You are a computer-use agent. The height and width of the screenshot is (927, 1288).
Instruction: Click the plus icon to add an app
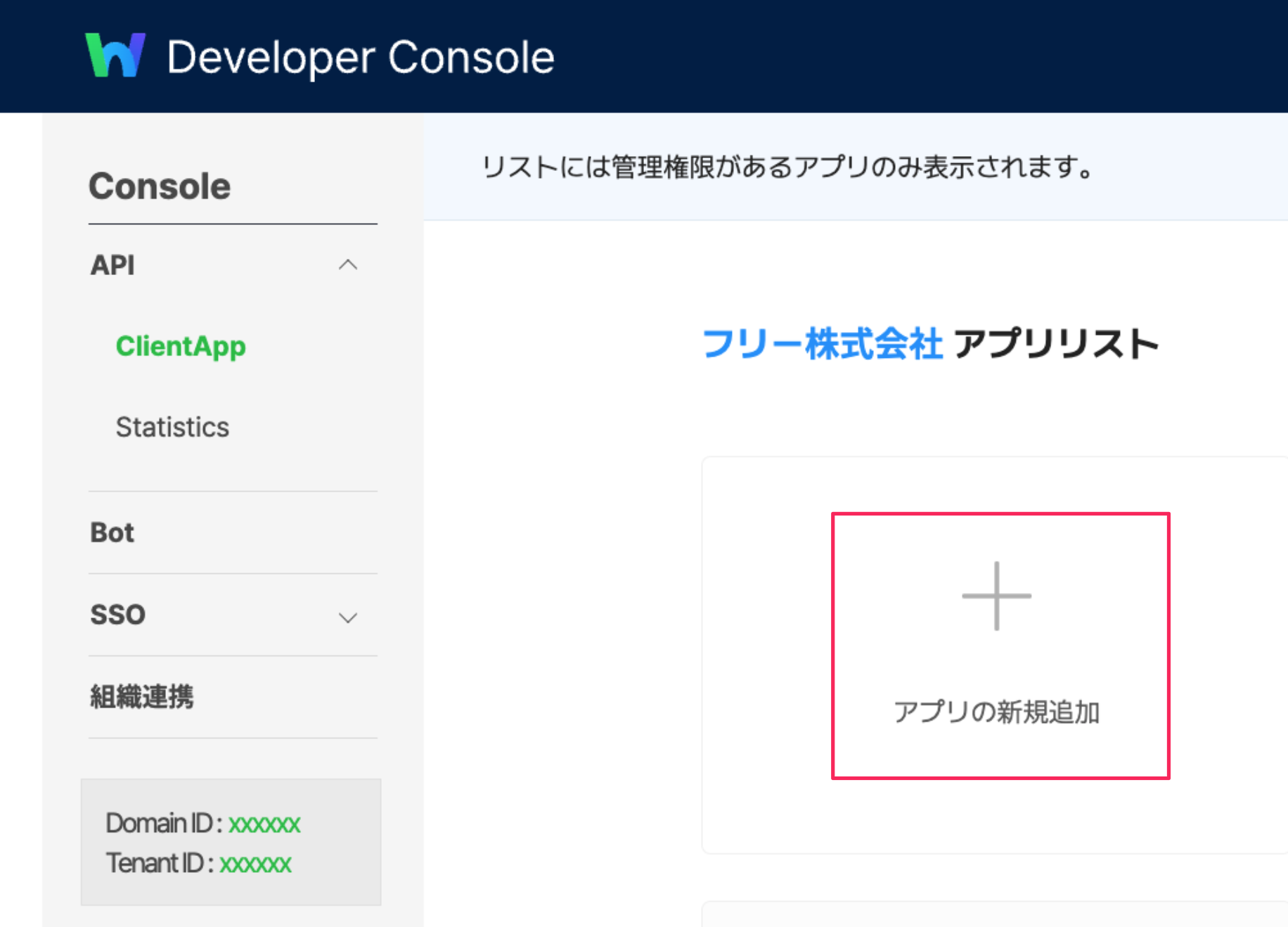(x=996, y=596)
